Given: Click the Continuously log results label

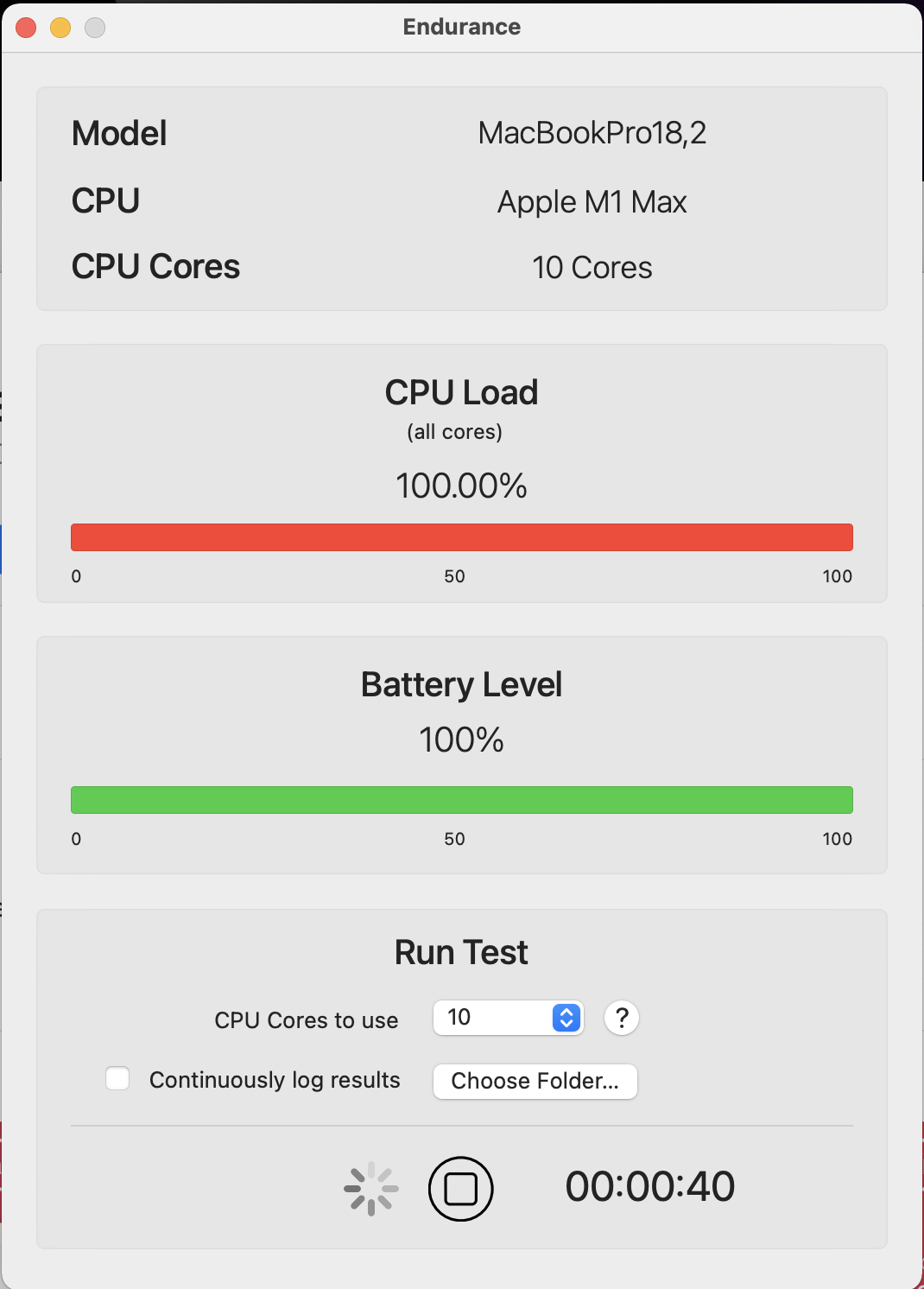Looking at the screenshot, I should pos(275,1080).
